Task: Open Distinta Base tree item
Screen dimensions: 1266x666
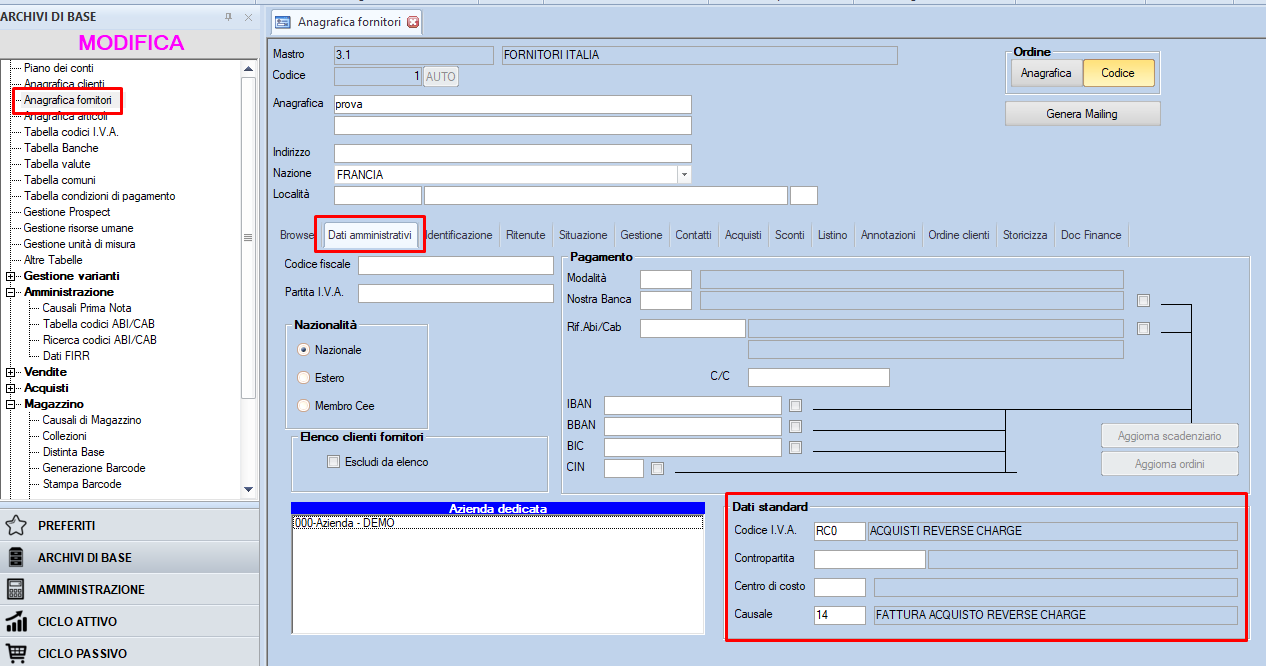Action: [73, 452]
